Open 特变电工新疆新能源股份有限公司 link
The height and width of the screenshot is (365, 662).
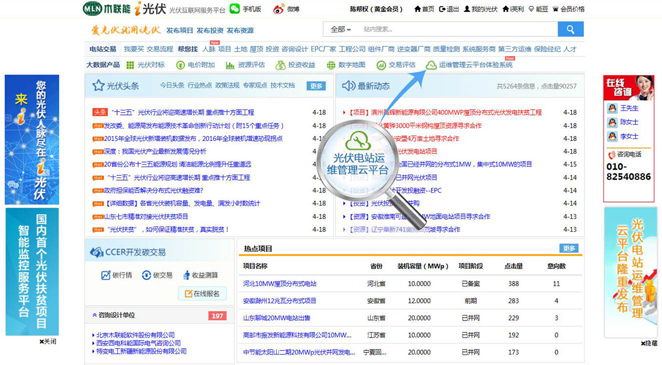coord(141,351)
